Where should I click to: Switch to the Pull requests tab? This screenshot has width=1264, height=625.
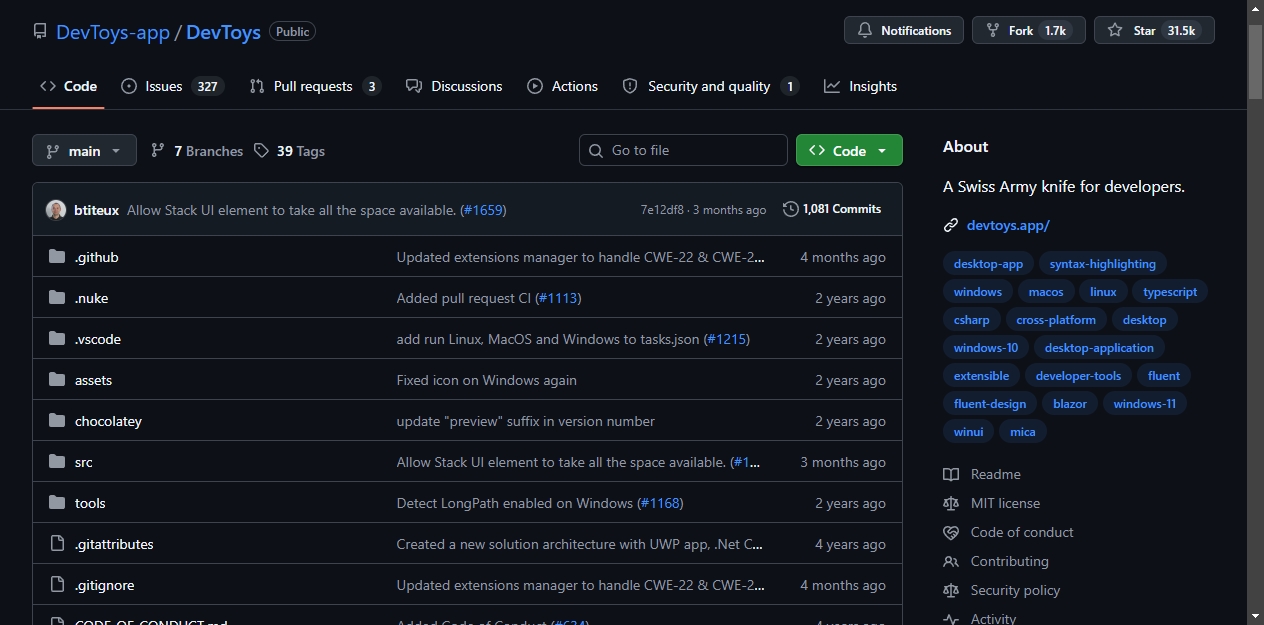315,86
